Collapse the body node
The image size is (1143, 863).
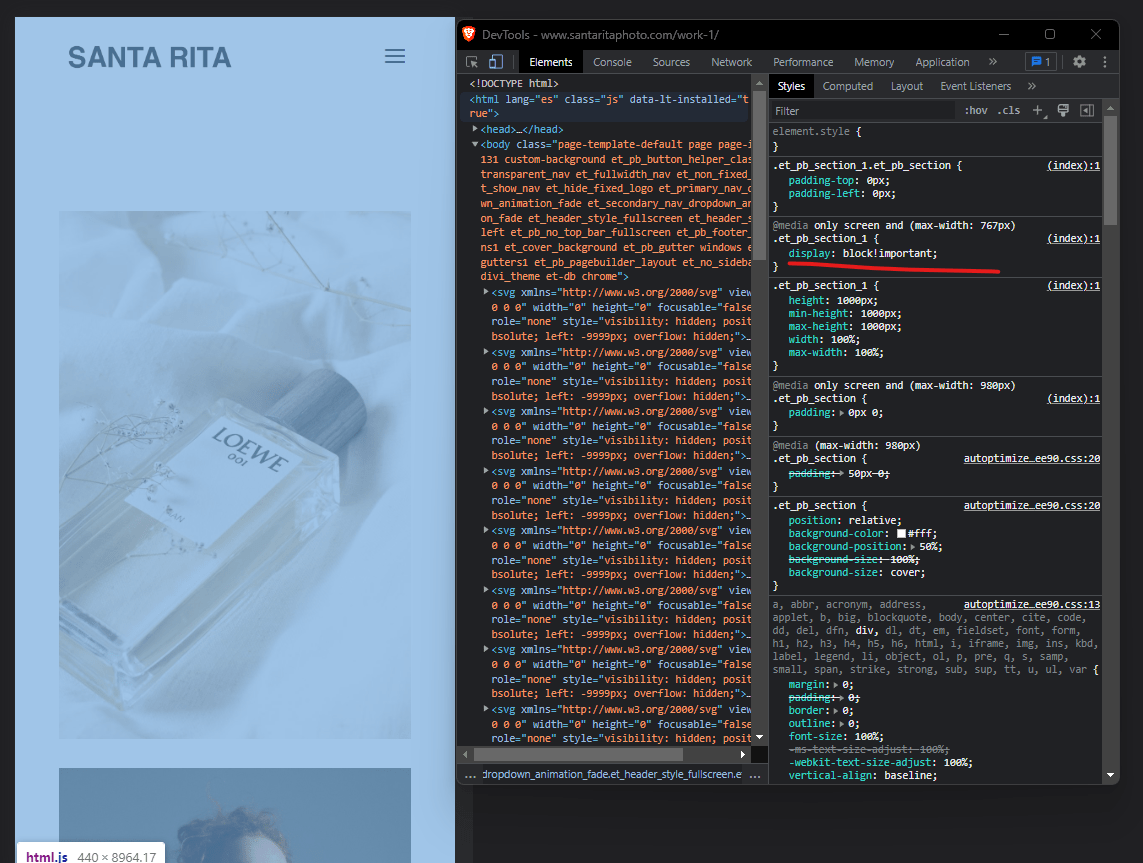click(x=475, y=144)
